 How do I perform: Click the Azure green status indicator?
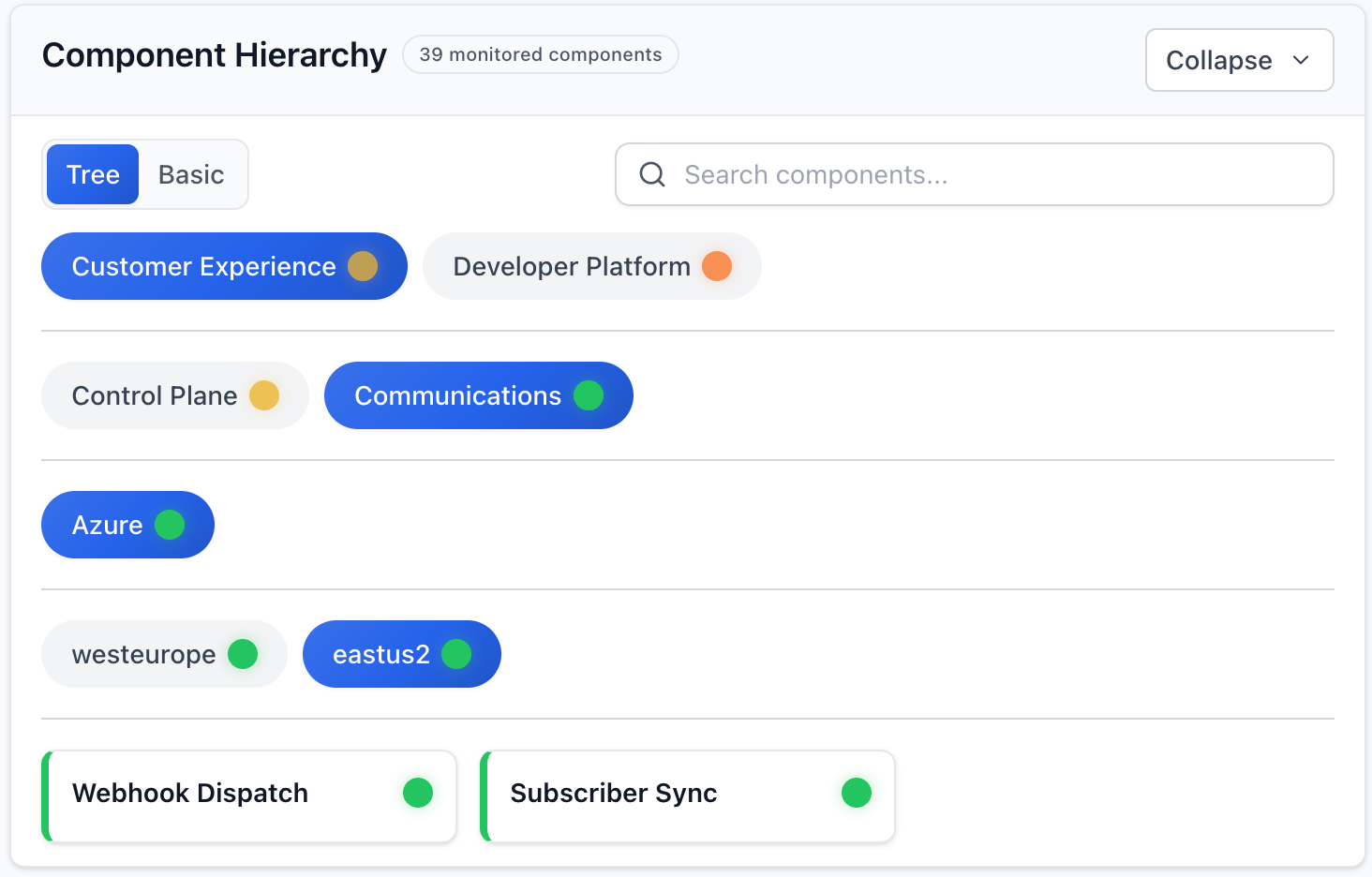point(170,525)
